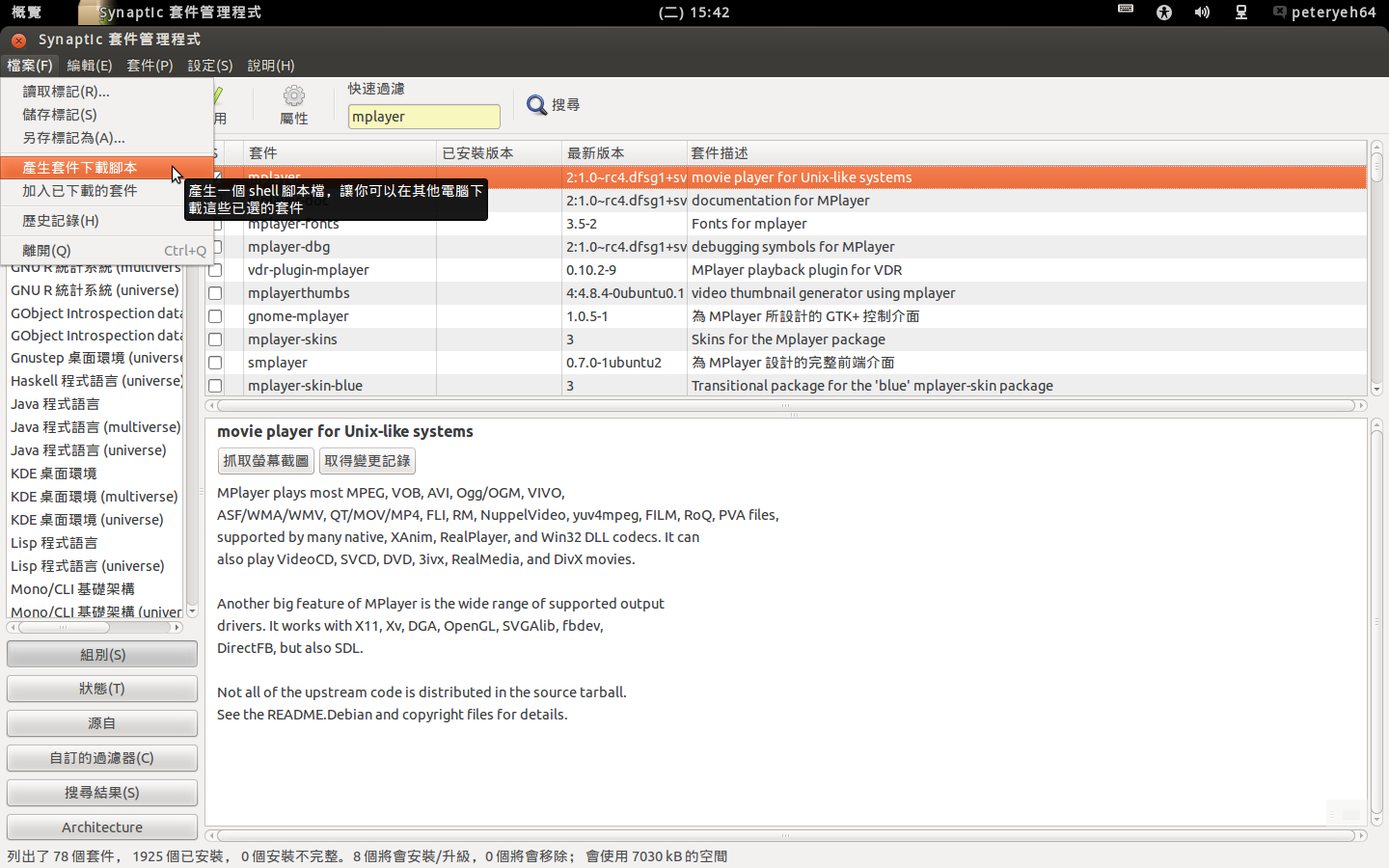Choose 讀取標記(R)... menu entry
The width and height of the screenshot is (1389, 868).
107,92
